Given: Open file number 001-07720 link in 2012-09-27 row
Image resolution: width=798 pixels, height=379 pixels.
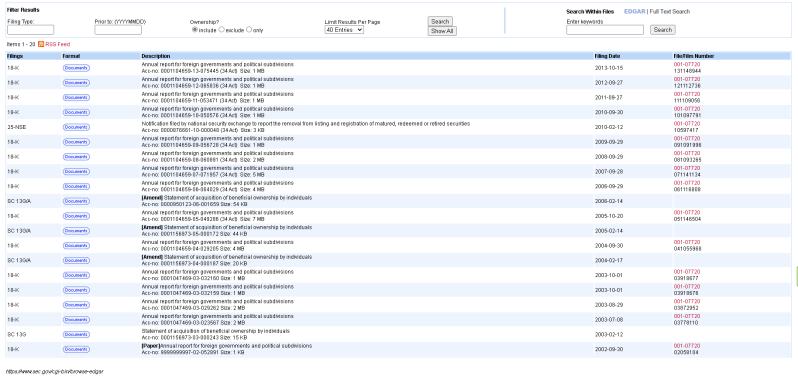Looking at the screenshot, I should 687,79.
